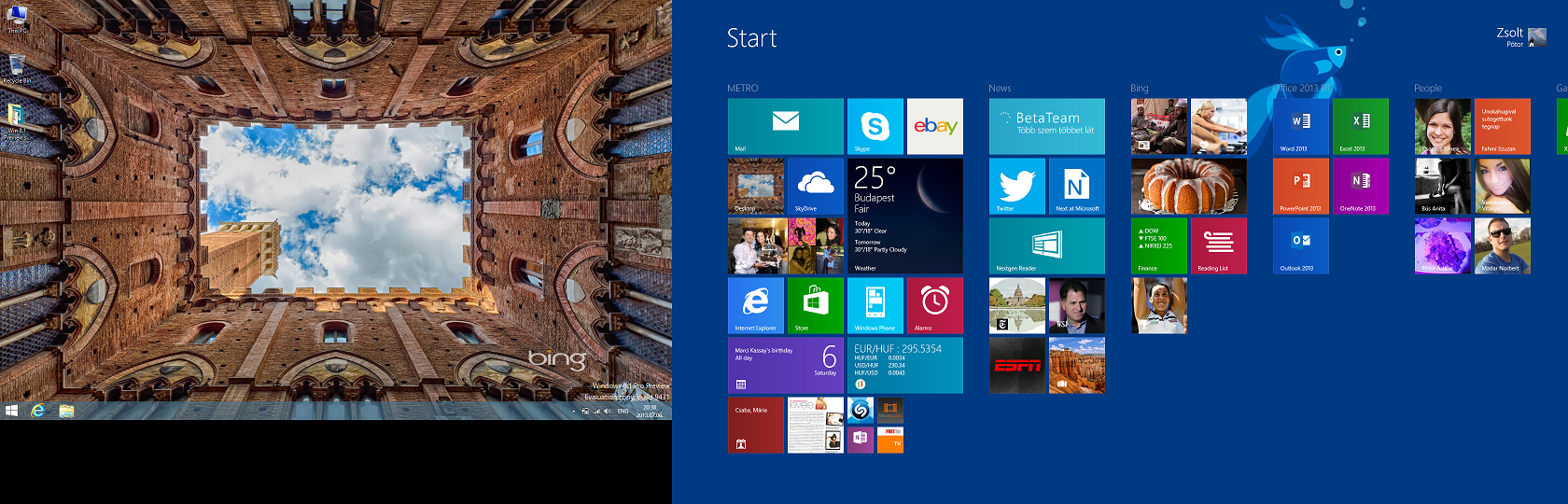Open the Windows Phone tile

(875, 305)
